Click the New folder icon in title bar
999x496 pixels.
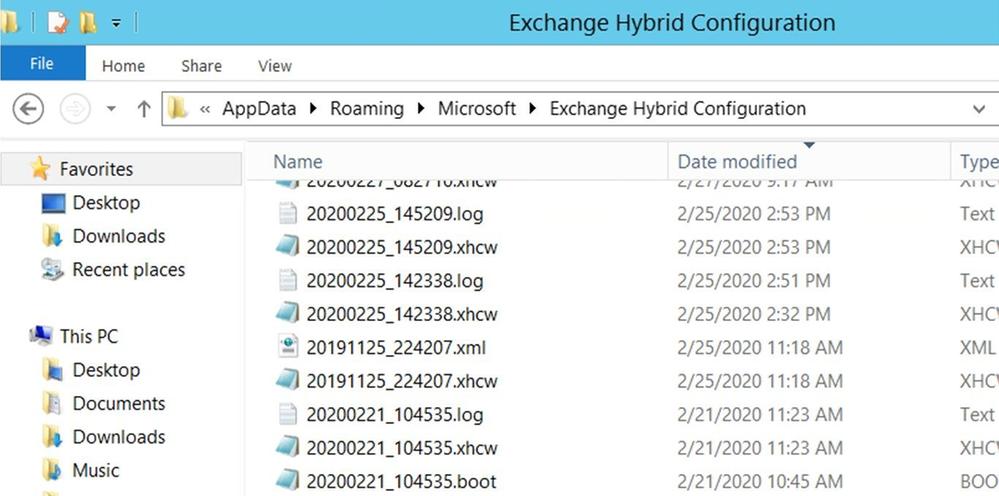88,23
